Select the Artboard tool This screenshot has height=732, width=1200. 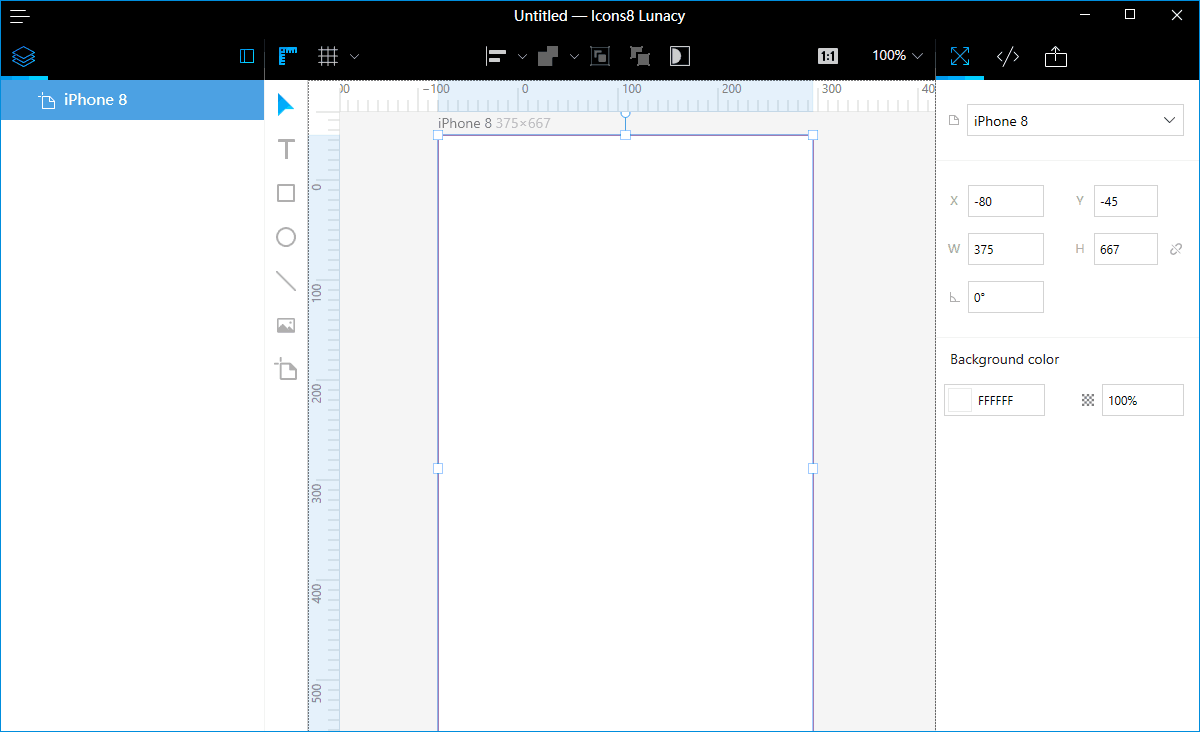[286, 369]
